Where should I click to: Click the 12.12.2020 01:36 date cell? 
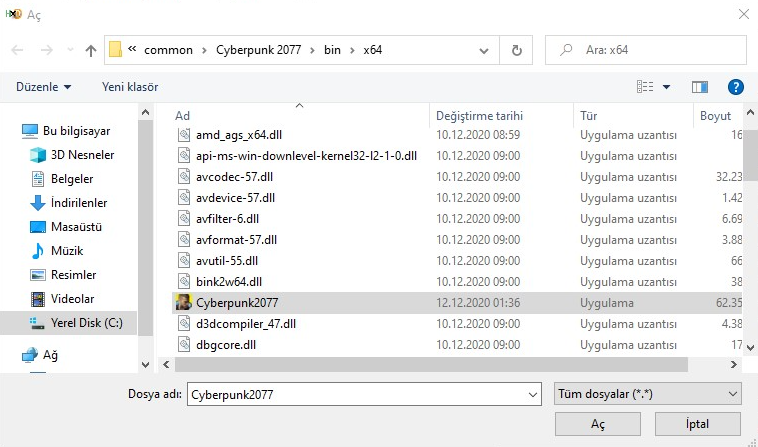click(478, 303)
